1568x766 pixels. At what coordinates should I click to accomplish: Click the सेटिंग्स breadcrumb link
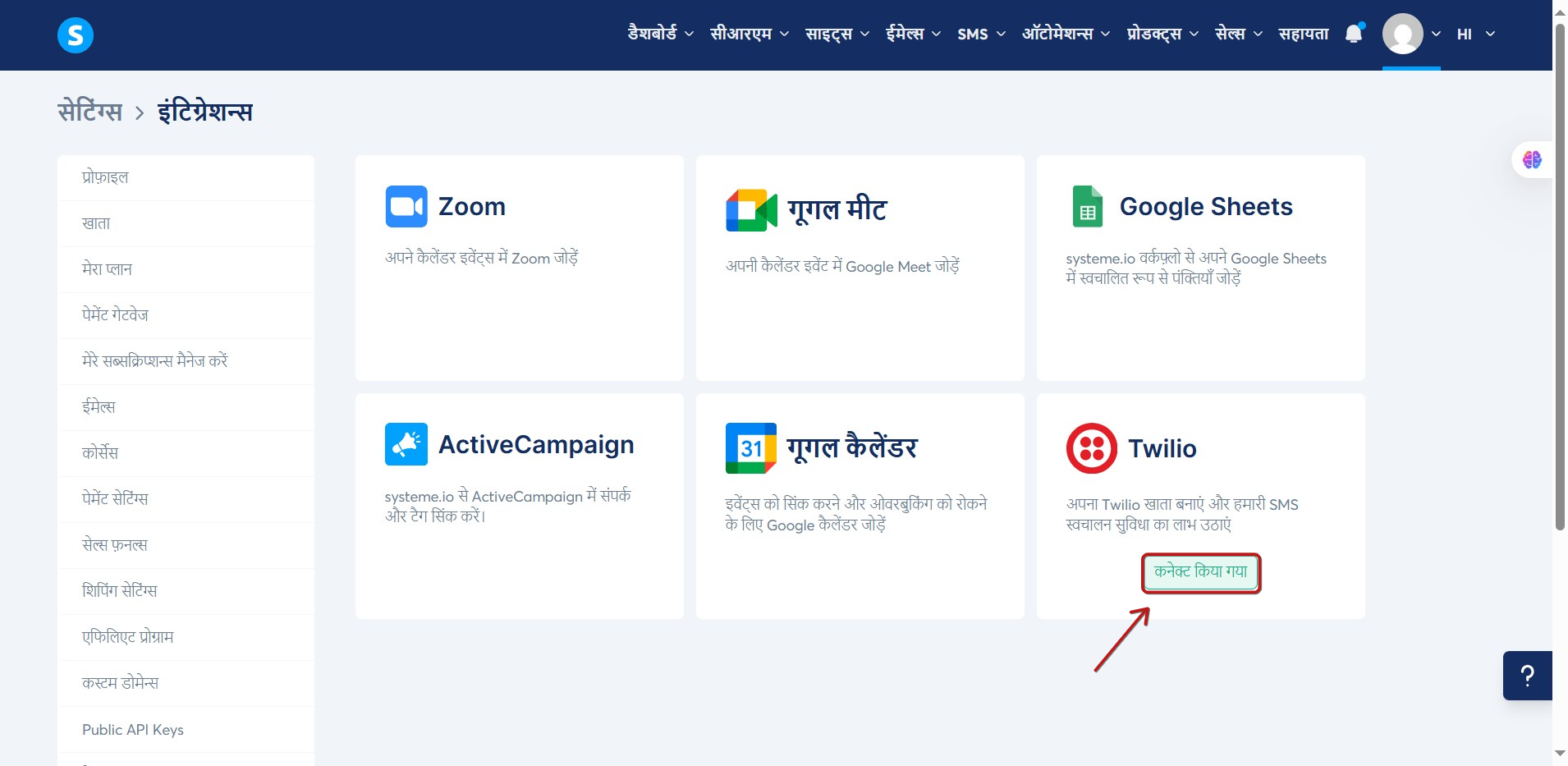[90, 111]
